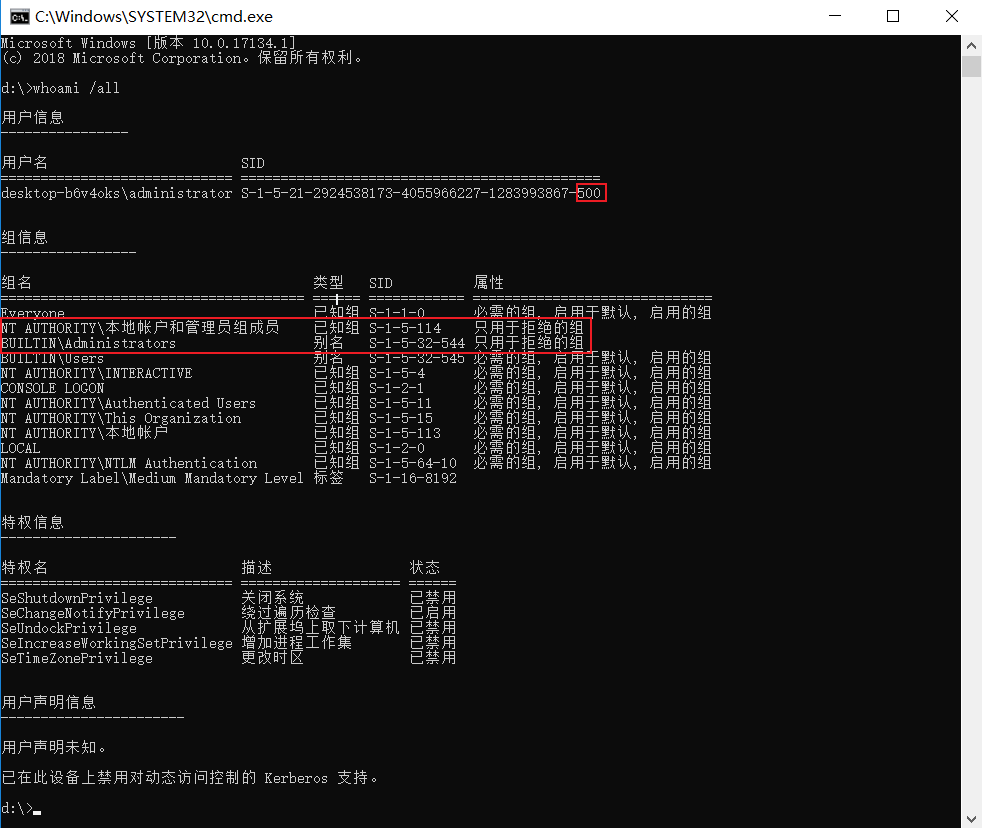982x828 pixels.
Task: Click the Mandatory Label\Medium Mandatory Level row
Action: click(x=152, y=478)
